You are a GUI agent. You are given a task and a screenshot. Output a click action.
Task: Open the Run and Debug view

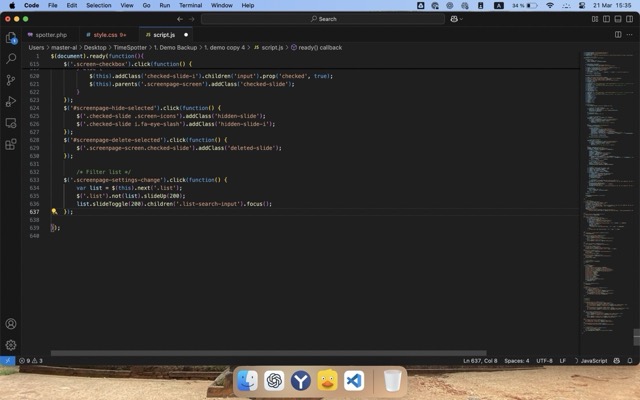click(x=11, y=101)
